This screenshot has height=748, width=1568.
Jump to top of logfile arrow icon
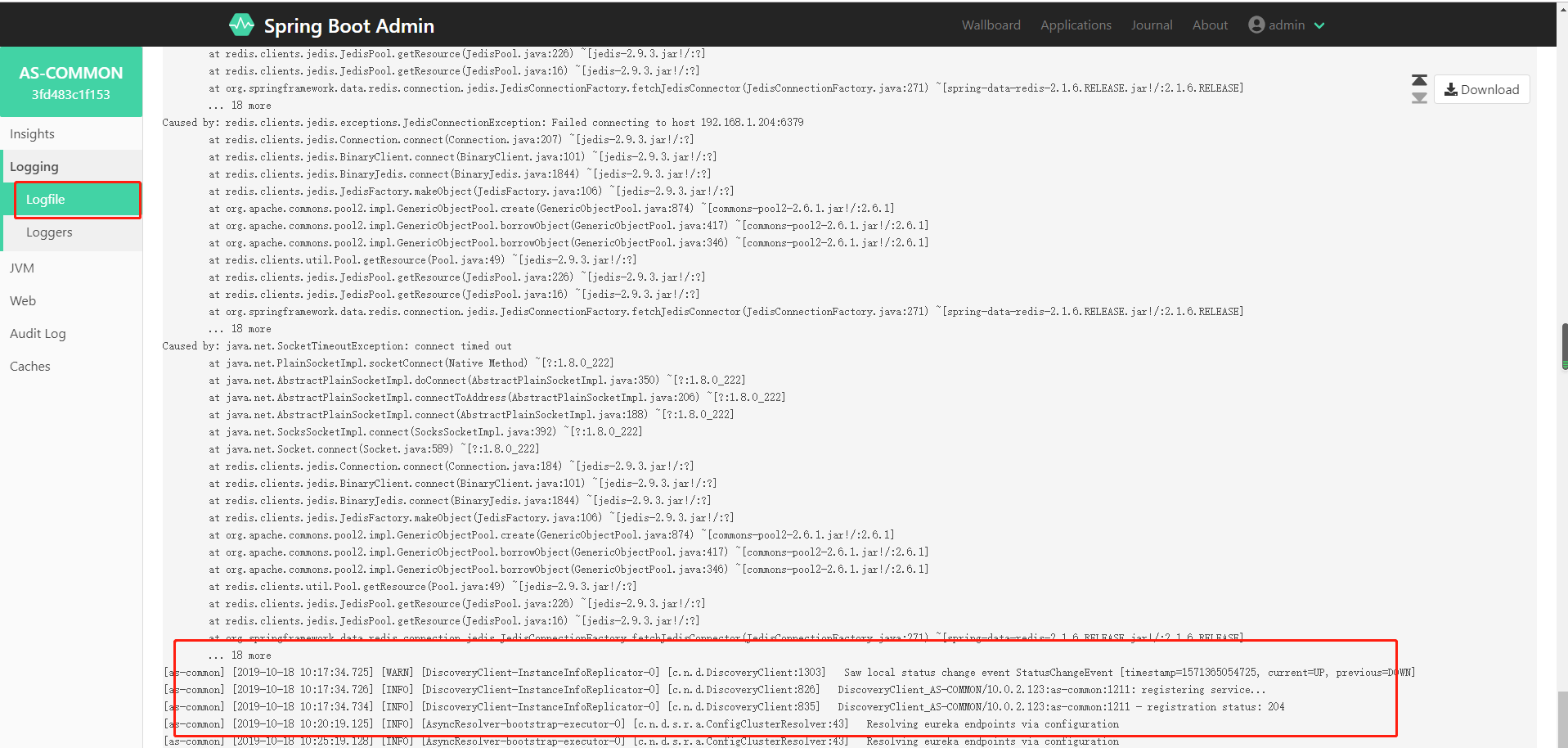[1419, 80]
